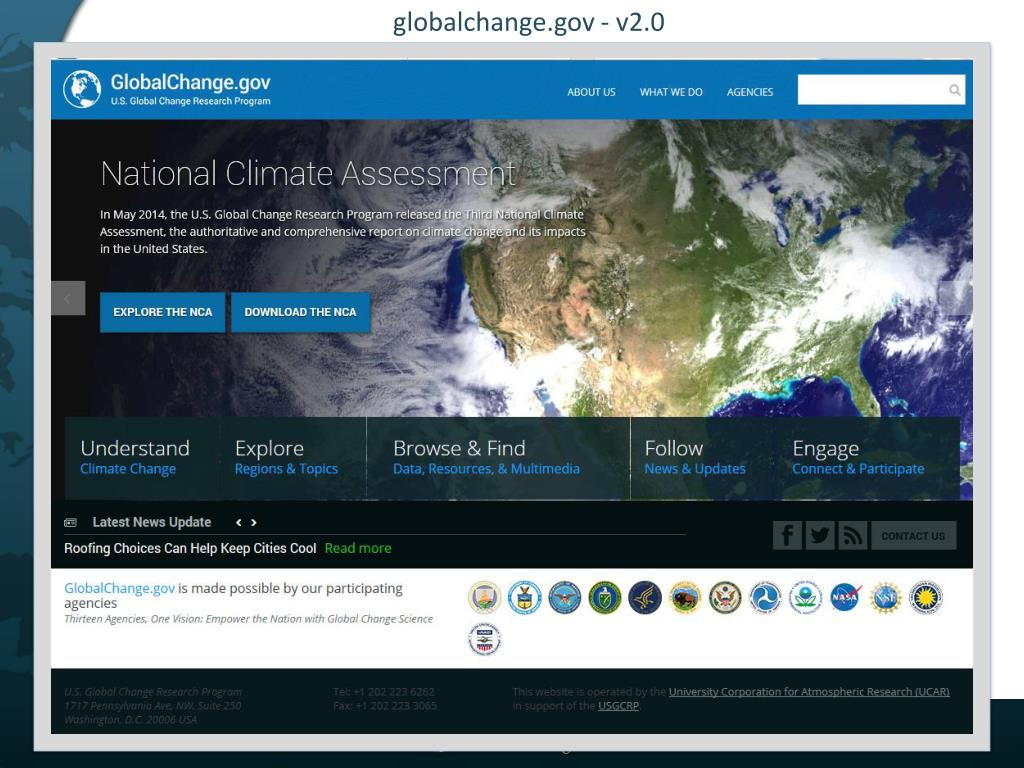Screen dimensions: 1024x768
Task: Open GlobalChange.gov link in agencies text
Action: (x=120, y=588)
